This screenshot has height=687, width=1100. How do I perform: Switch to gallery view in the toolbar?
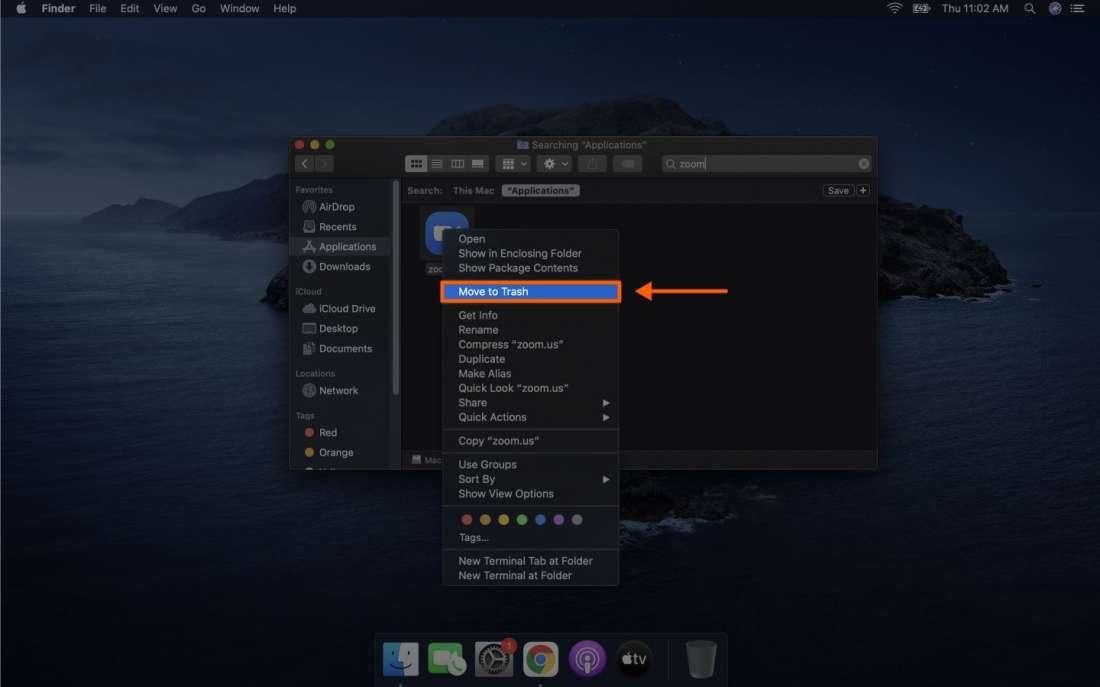(477, 163)
